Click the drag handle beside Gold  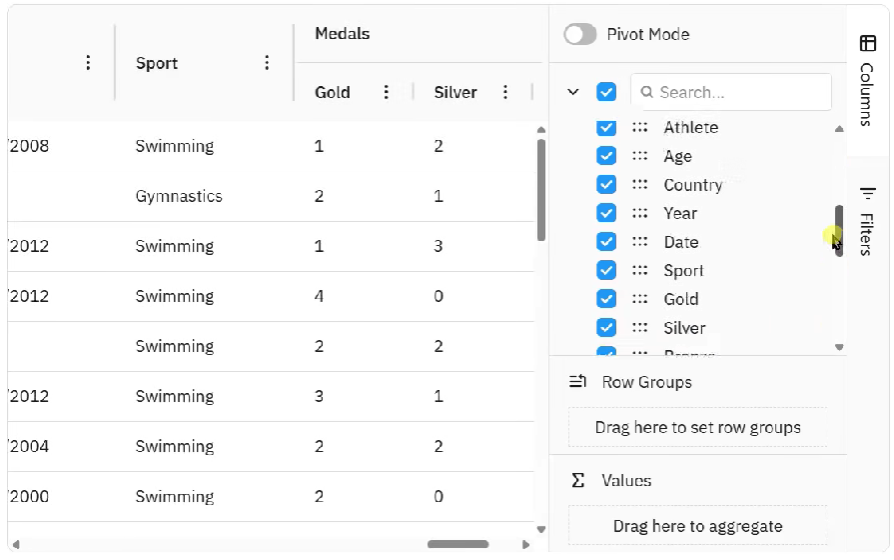tap(639, 299)
